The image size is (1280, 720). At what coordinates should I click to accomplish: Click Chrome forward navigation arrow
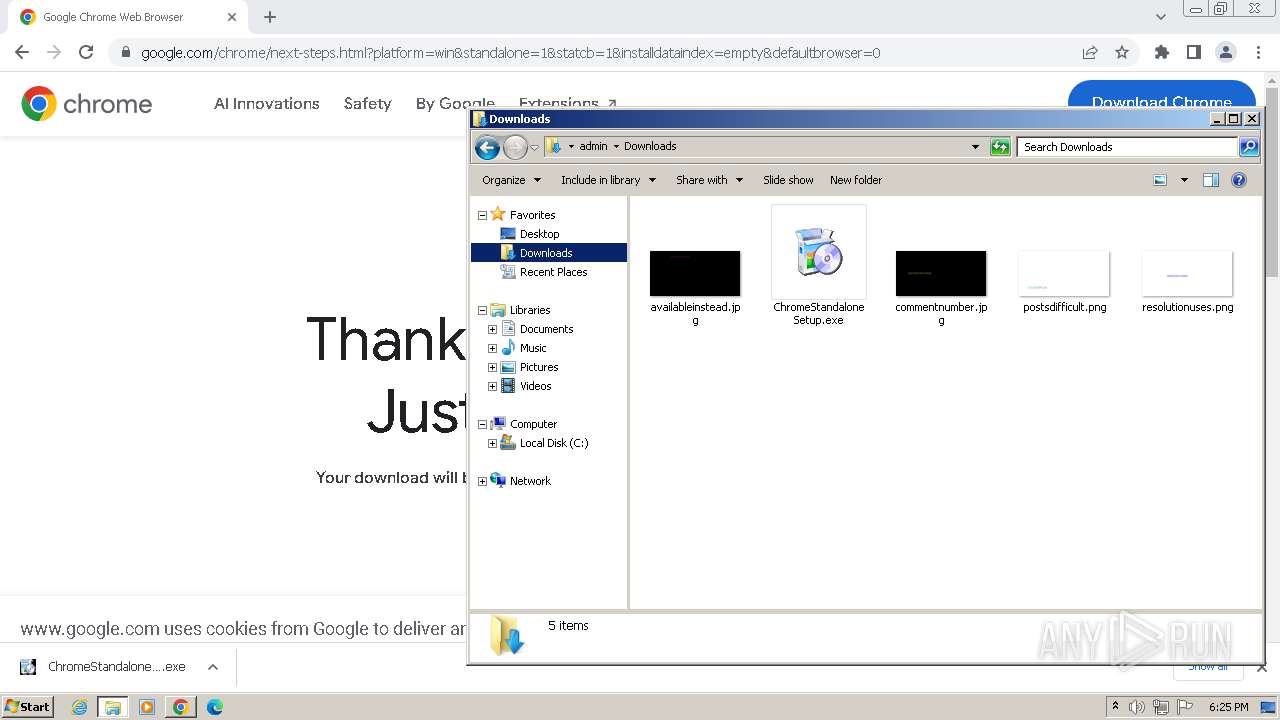54,52
